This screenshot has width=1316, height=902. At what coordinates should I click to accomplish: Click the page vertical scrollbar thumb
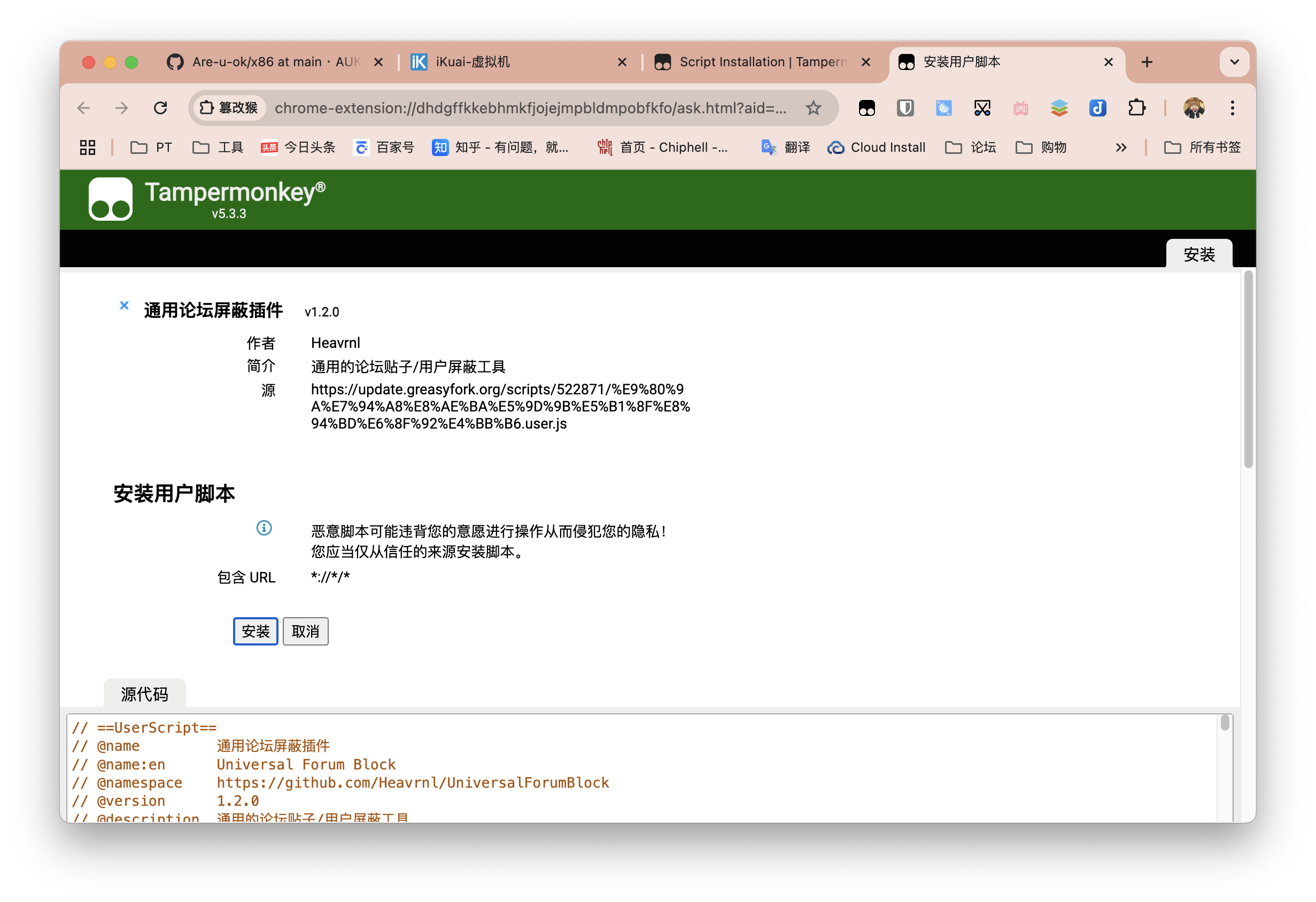(x=1248, y=370)
